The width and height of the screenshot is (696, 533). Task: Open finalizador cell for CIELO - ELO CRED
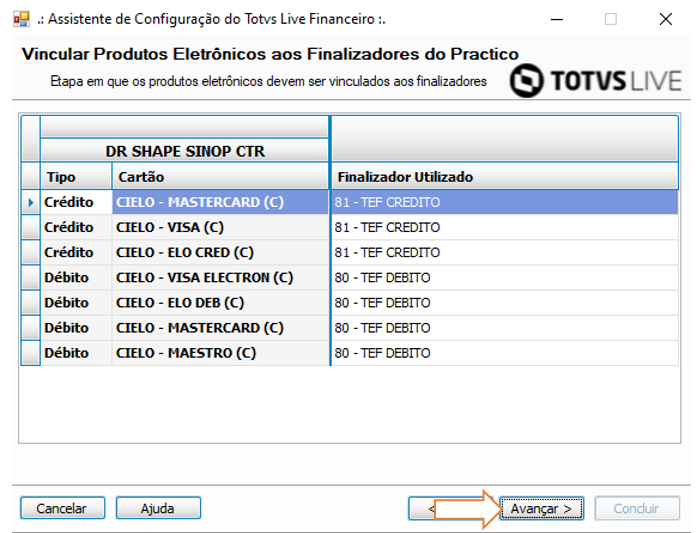[x=505, y=253]
